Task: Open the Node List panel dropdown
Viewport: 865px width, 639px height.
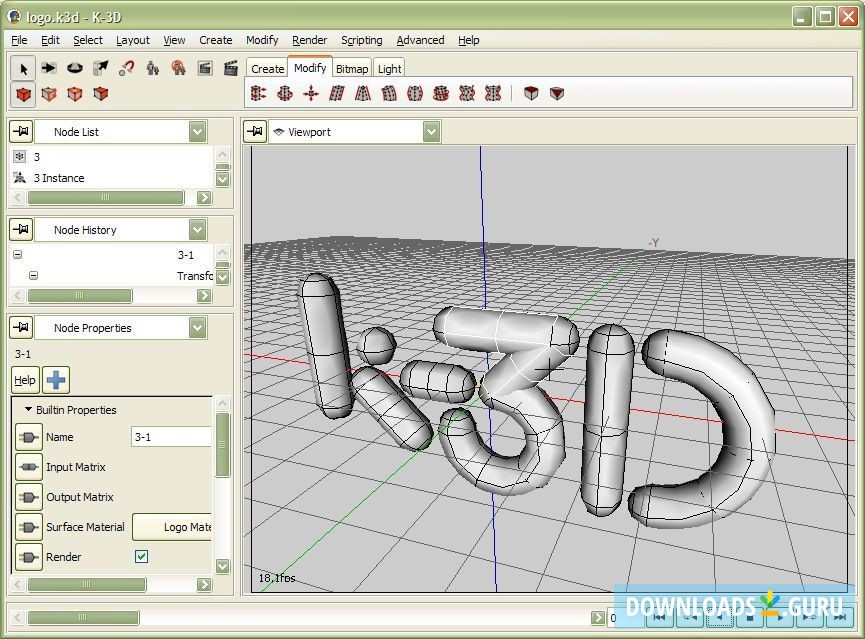Action: 197,132
